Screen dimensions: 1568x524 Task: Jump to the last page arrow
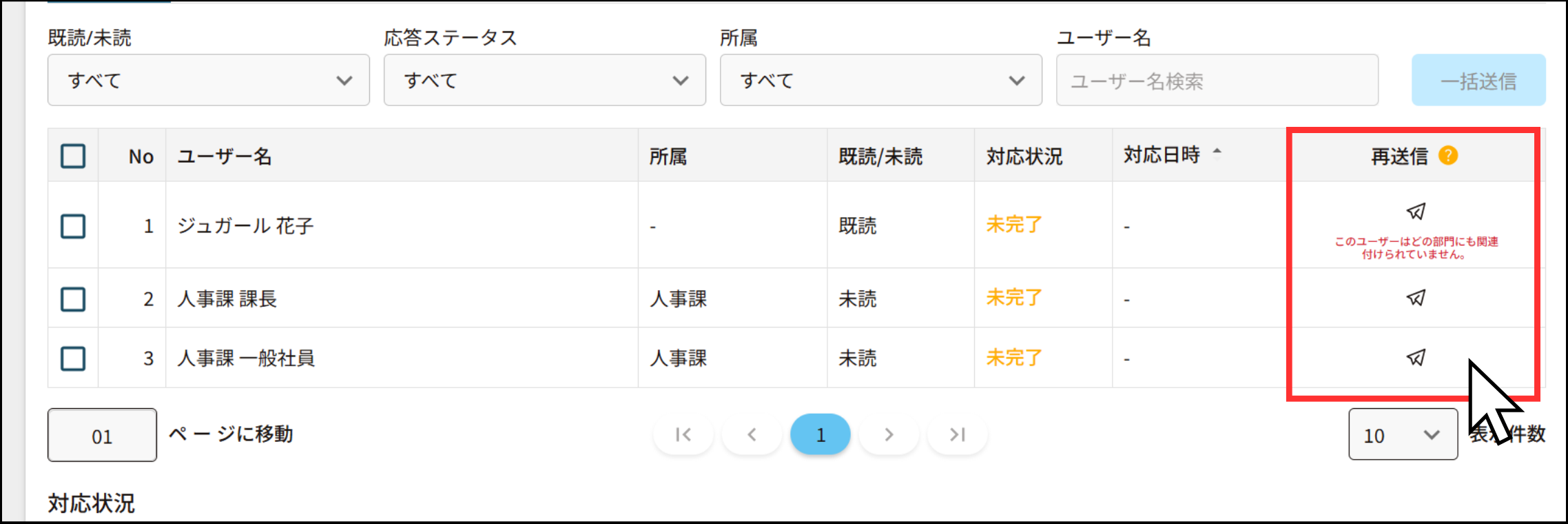click(x=957, y=434)
